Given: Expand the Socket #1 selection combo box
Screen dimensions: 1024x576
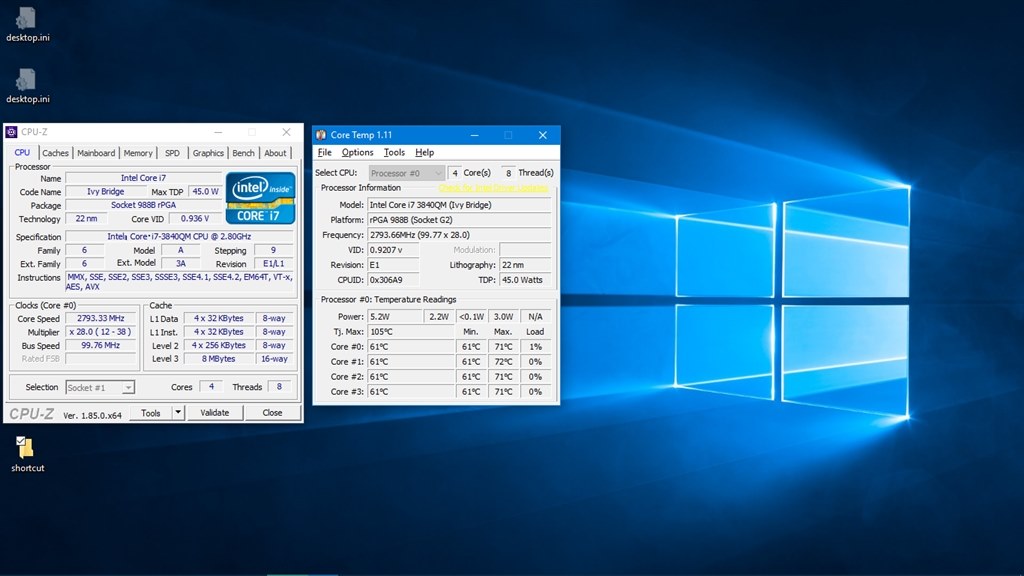Looking at the screenshot, I should tap(100, 387).
